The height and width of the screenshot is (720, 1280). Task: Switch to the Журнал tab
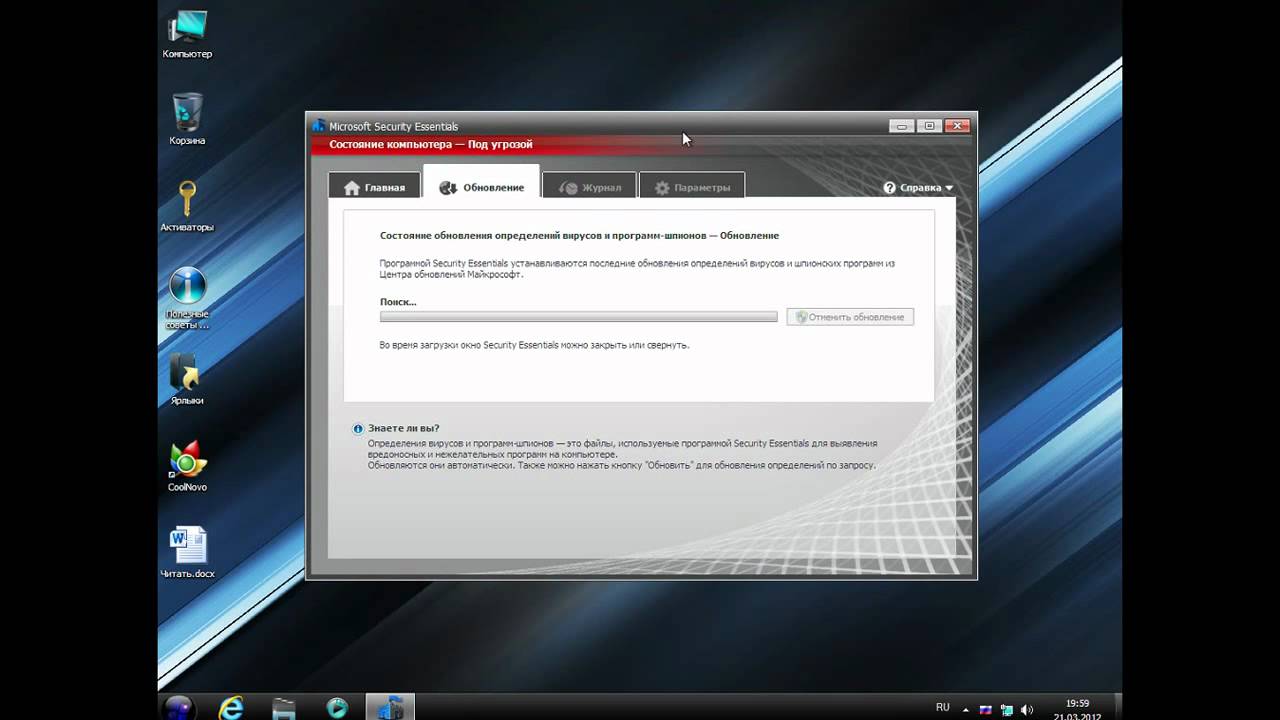tap(589, 187)
